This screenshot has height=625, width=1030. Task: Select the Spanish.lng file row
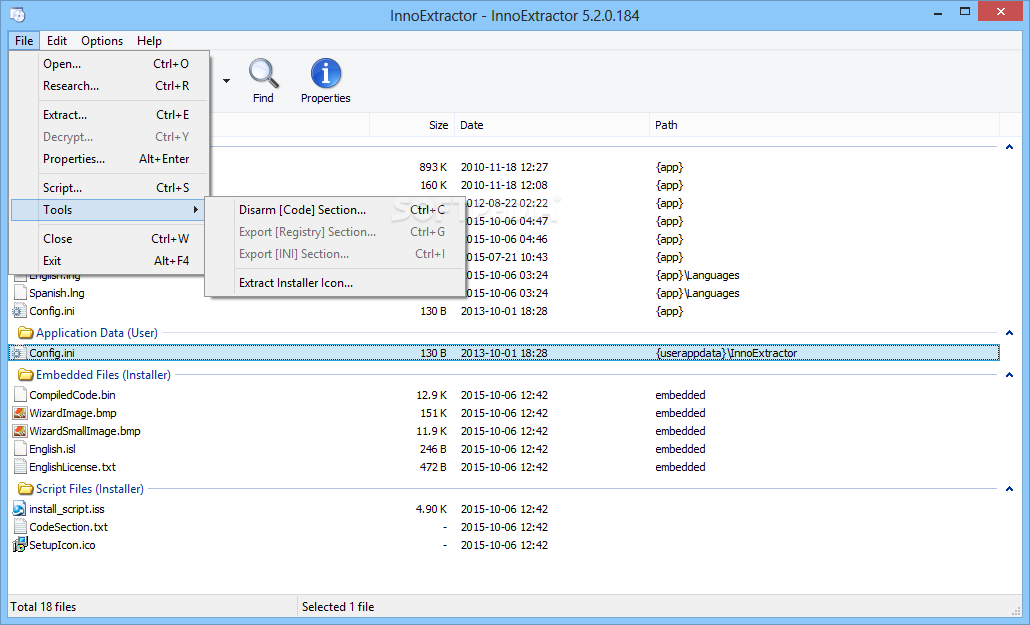[504, 293]
